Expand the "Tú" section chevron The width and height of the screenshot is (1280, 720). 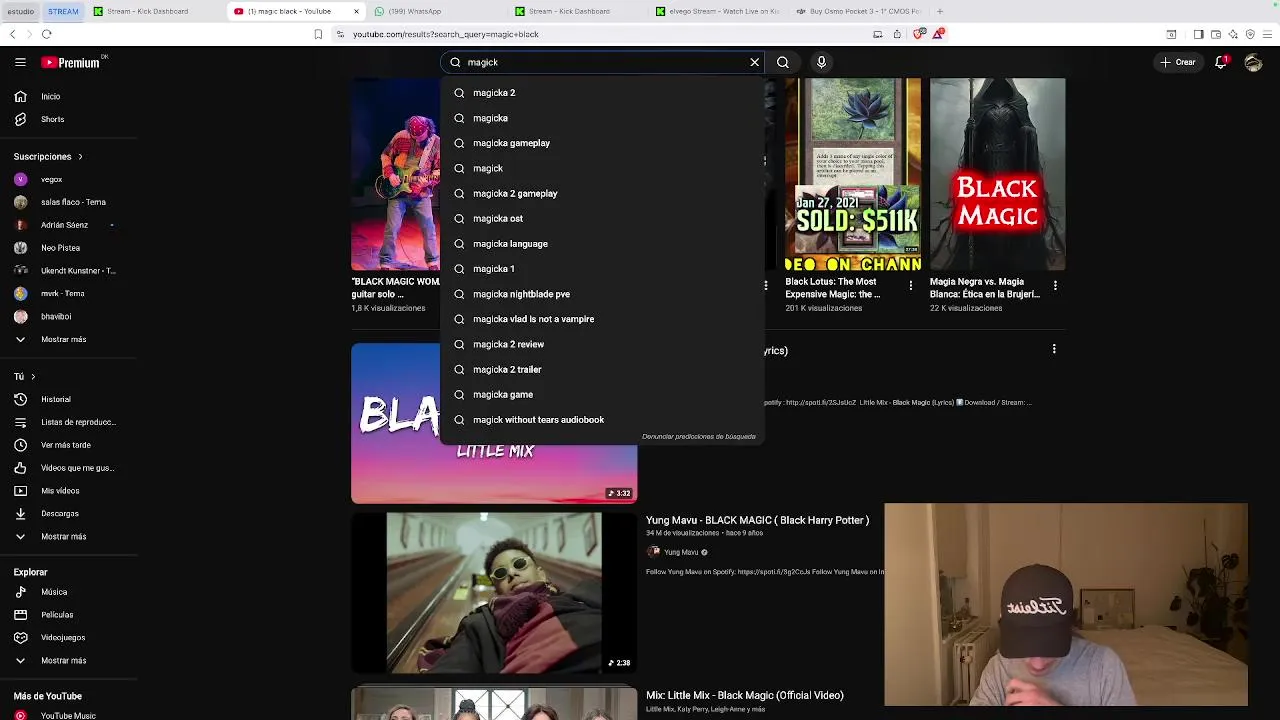click(x=33, y=377)
